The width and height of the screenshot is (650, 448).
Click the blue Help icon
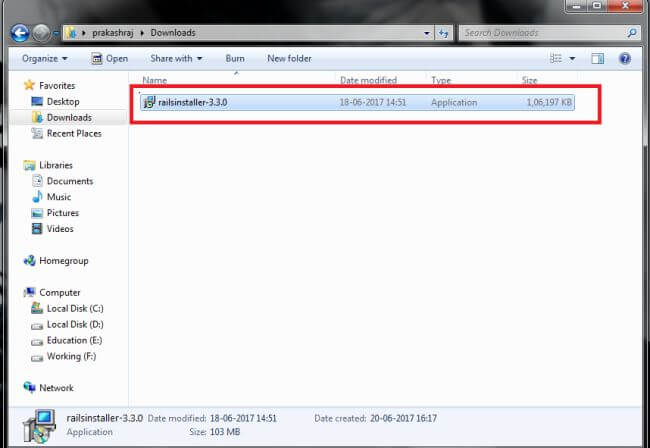point(625,58)
